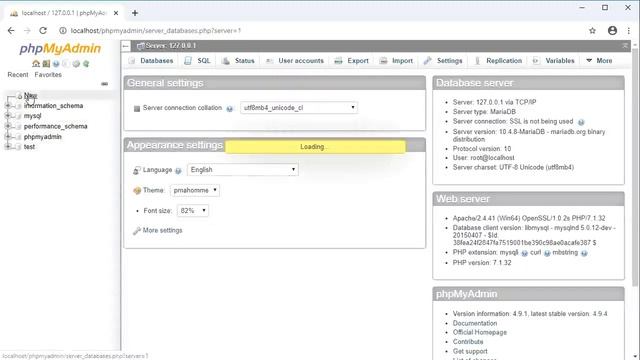Screen dimensions: 640x360
Task: Open navigation panel settings gear icon
Action: 76,64
